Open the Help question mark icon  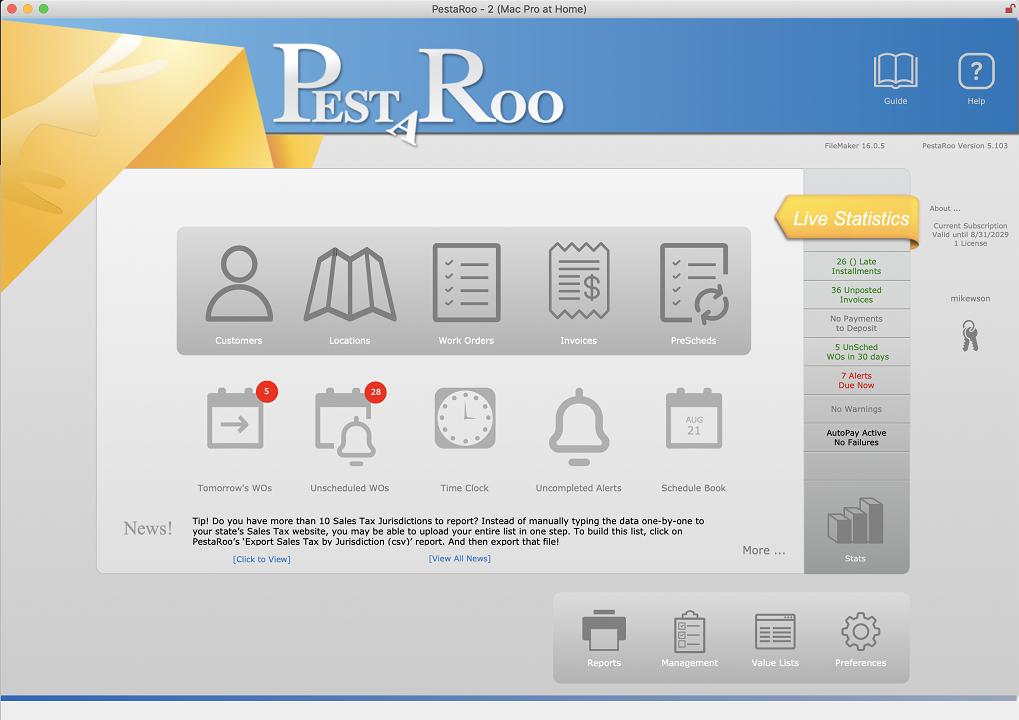976,71
